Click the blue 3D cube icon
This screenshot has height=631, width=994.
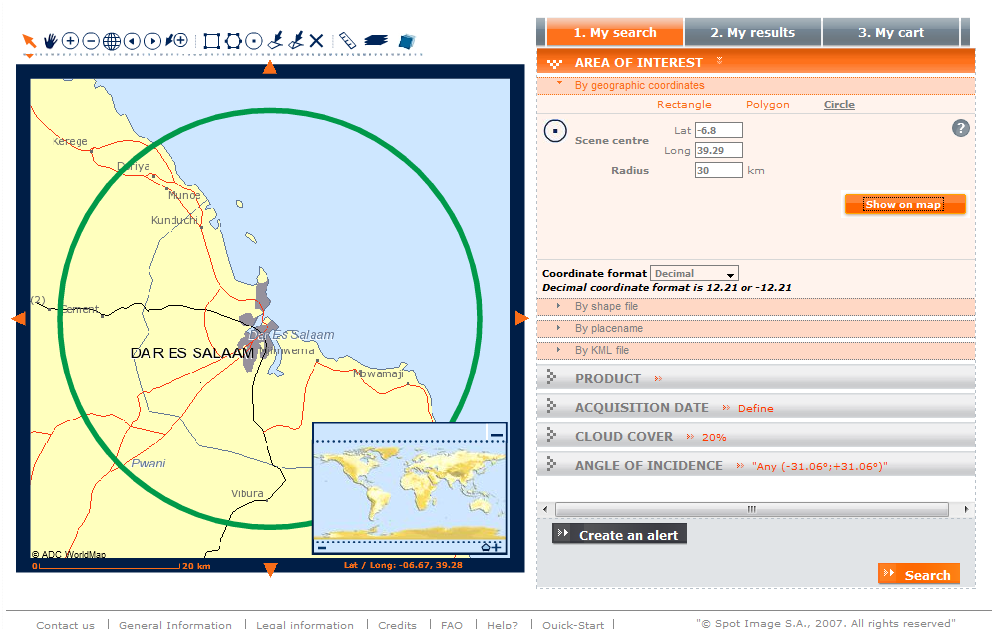pos(406,41)
